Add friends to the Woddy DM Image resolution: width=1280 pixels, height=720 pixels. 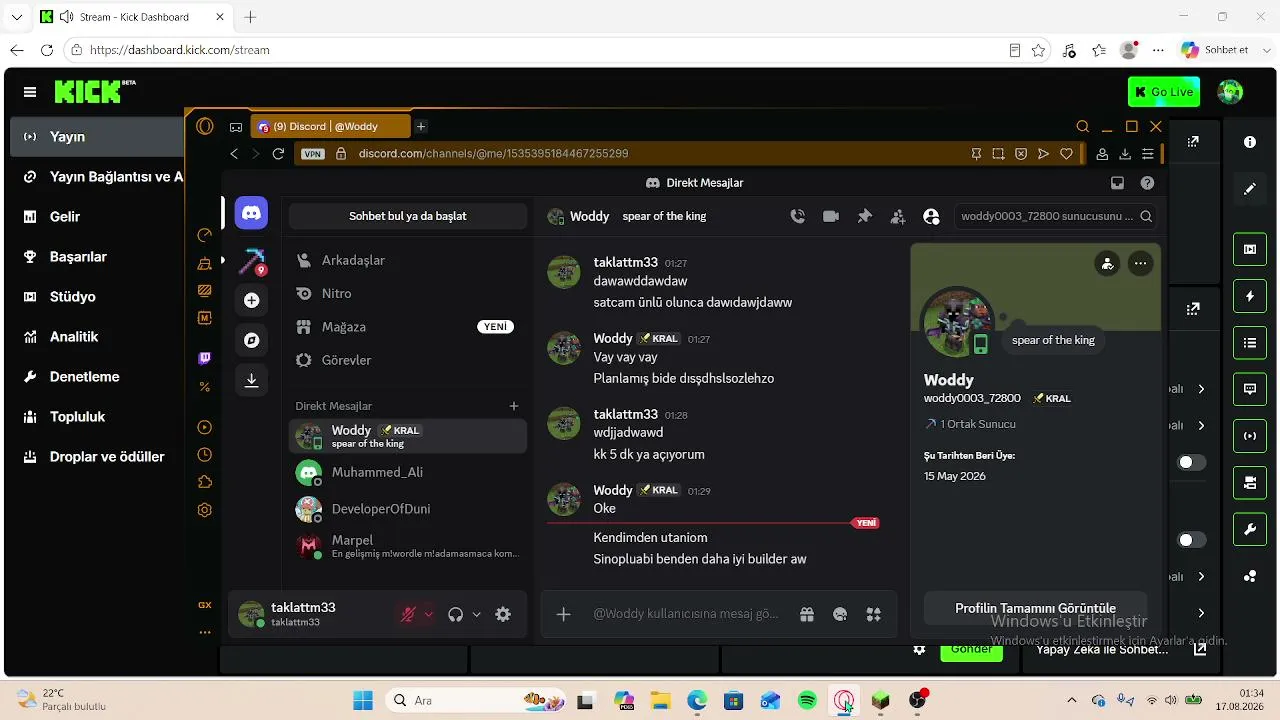click(x=898, y=216)
